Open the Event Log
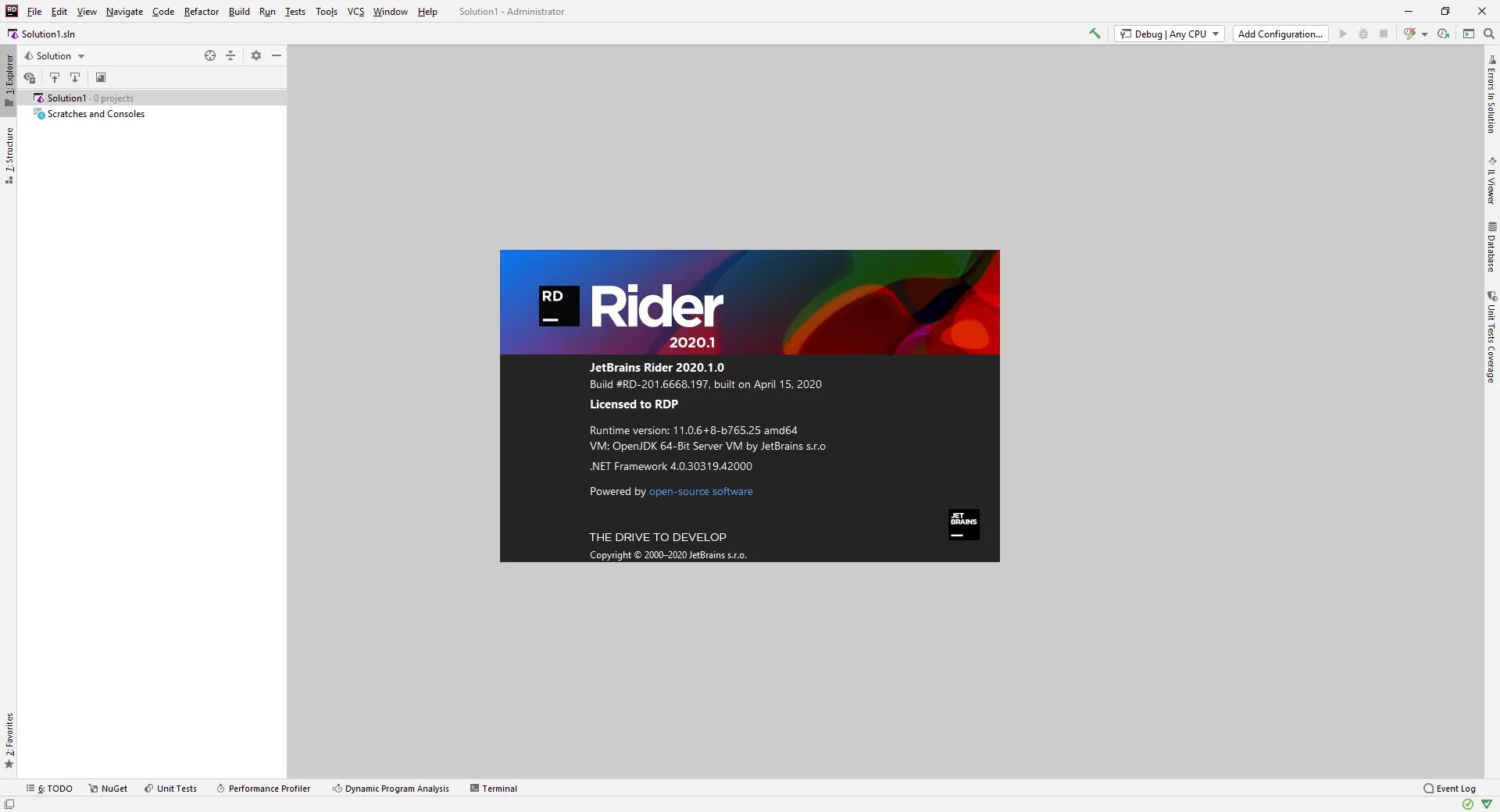The width and height of the screenshot is (1500, 812). 1450,789
